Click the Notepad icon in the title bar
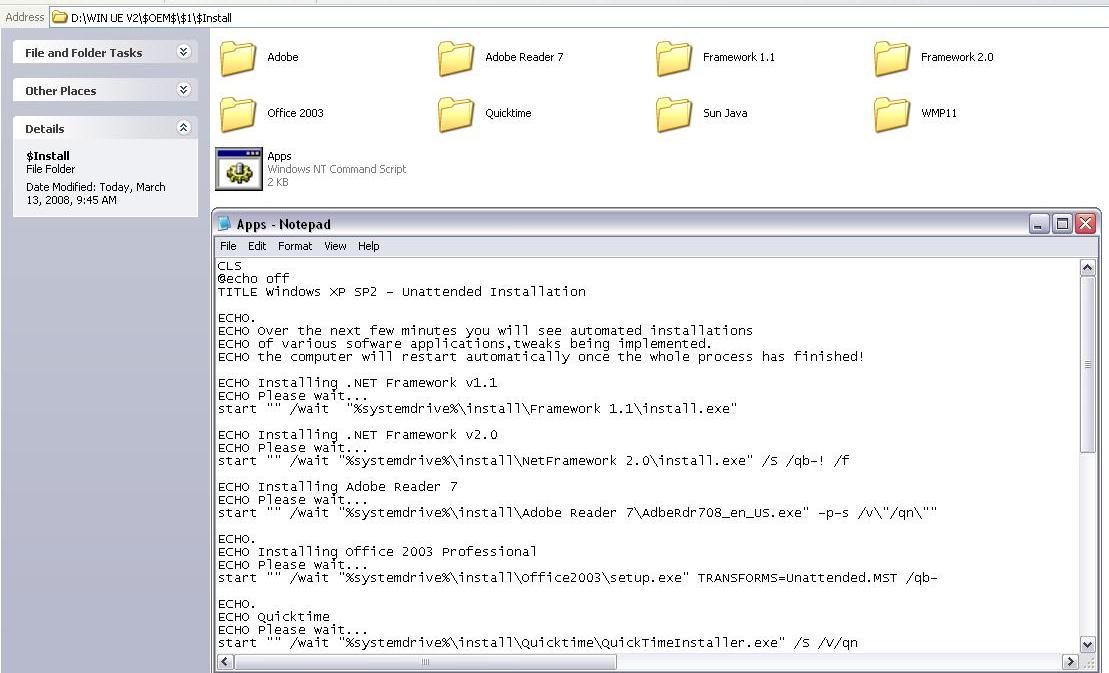The image size is (1109, 673). (x=224, y=224)
